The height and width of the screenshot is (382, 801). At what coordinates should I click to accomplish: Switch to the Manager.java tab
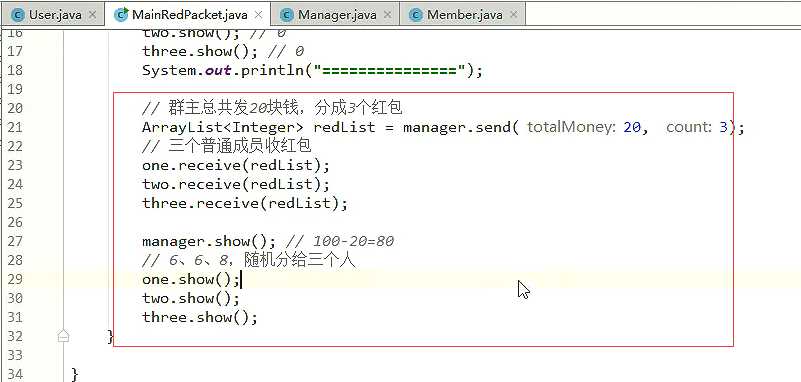pos(335,14)
